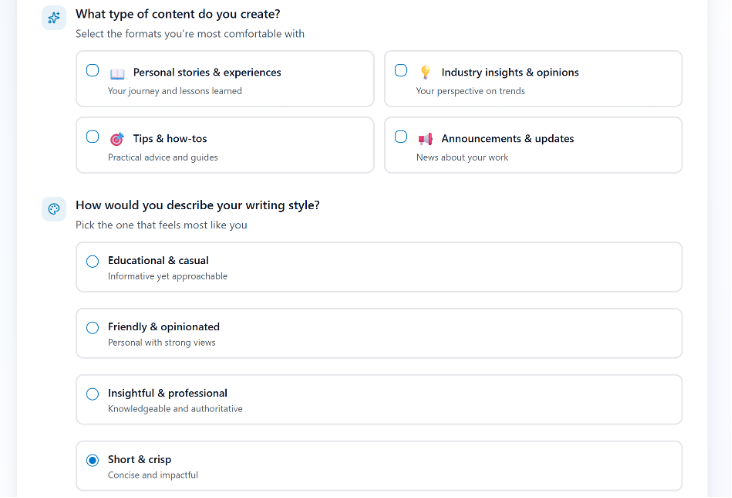Click the target icon for Tips & how-tos
The width and height of the screenshot is (732, 498).
(x=117, y=139)
